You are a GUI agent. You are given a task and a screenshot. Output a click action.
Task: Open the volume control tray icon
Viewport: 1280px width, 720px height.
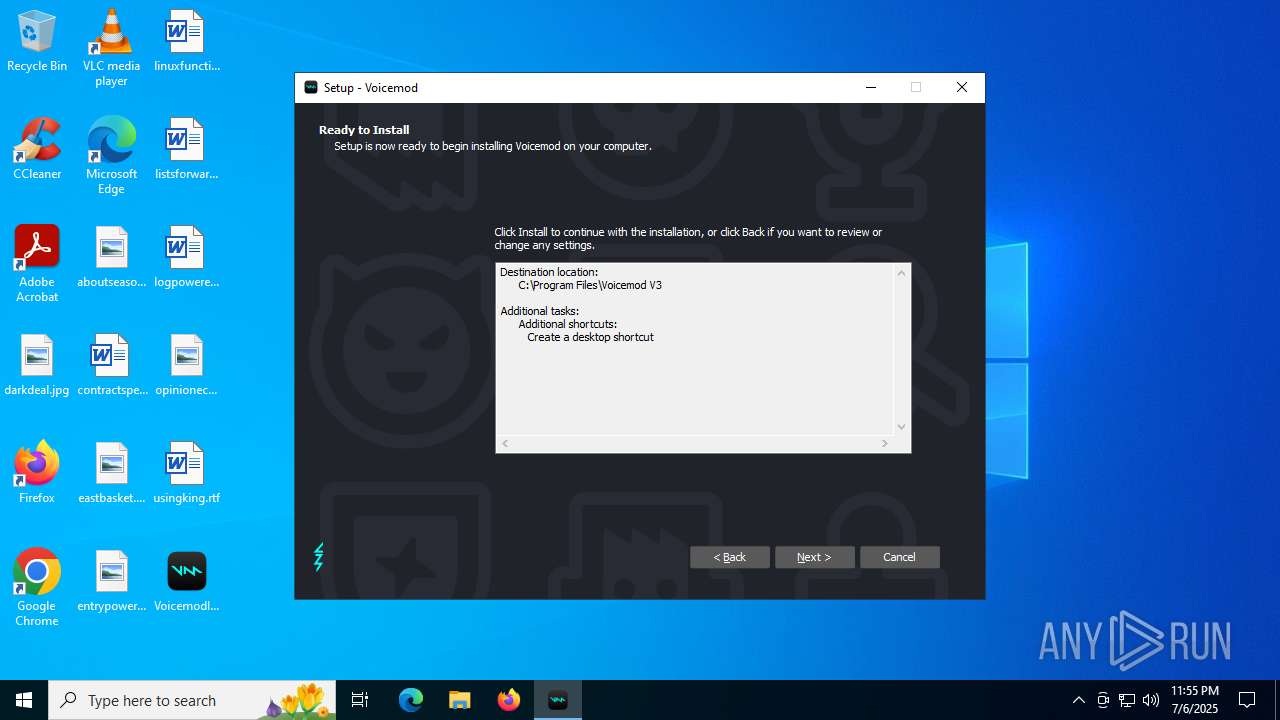tap(1151, 700)
